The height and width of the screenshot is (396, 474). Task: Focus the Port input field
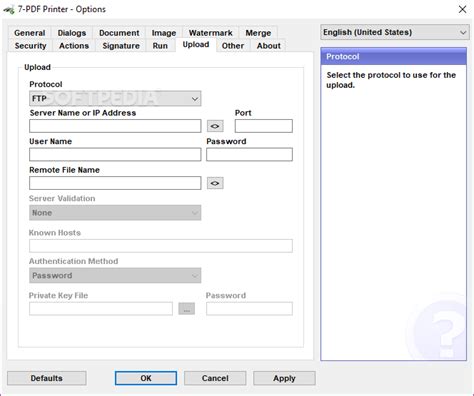[264, 126]
